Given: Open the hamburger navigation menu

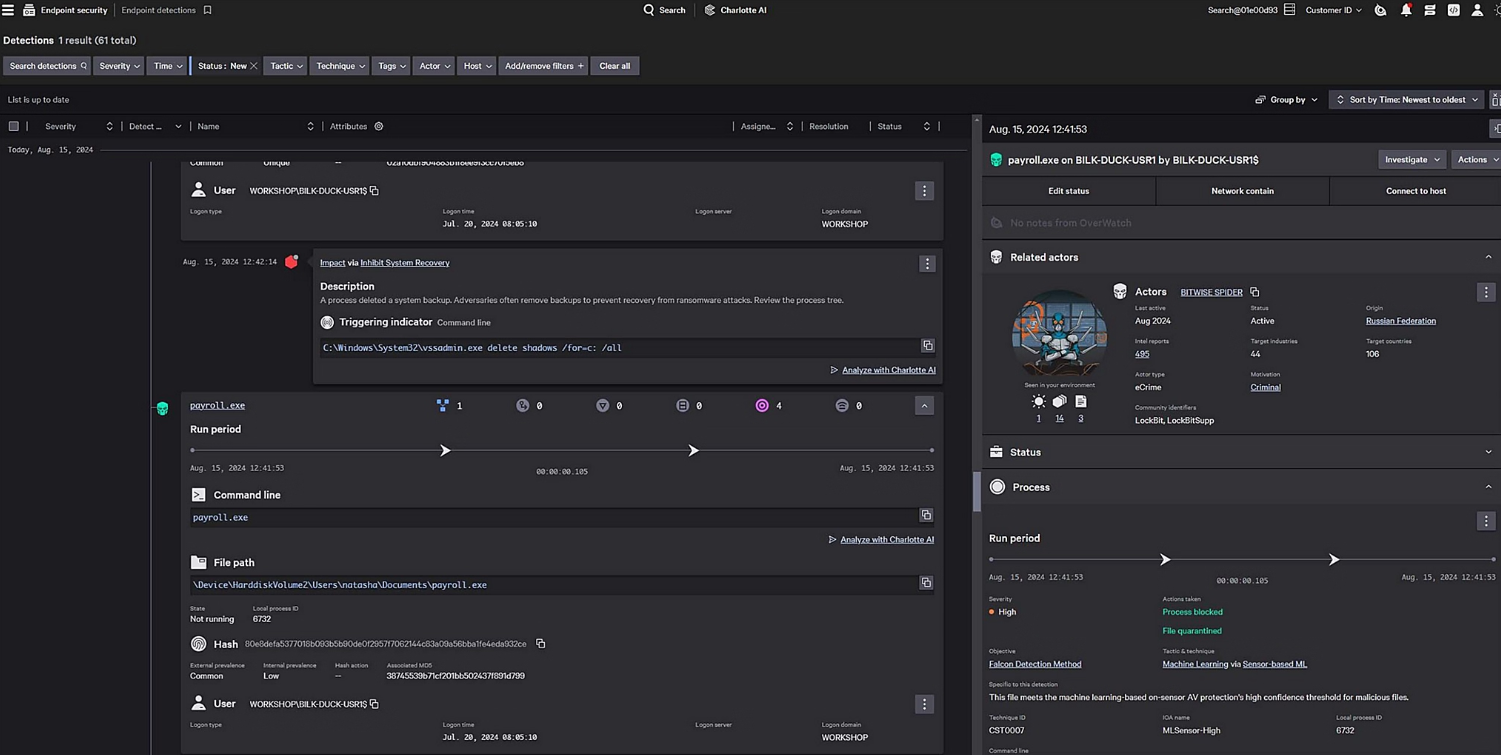Looking at the screenshot, I should click(x=8, y=10).
